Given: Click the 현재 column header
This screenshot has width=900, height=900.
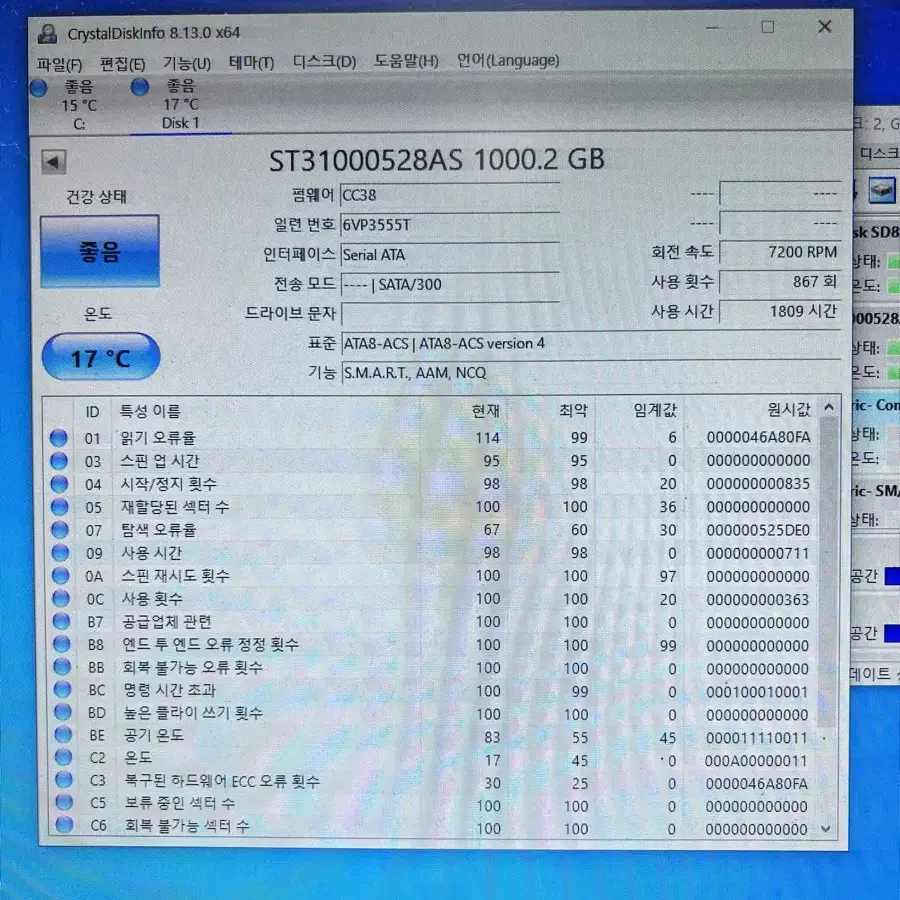Looking at the screenshot, I should [486, 410].
